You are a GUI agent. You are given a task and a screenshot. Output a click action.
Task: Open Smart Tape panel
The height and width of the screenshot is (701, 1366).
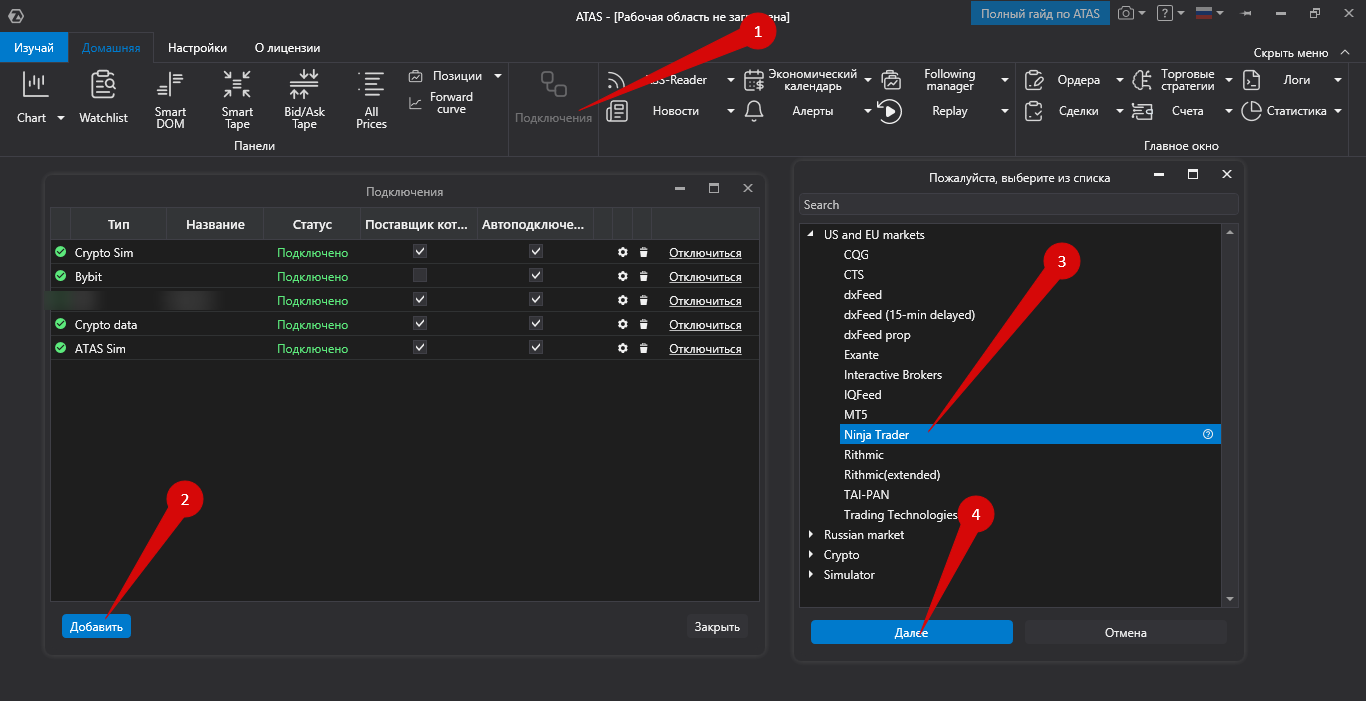point(238,100)
